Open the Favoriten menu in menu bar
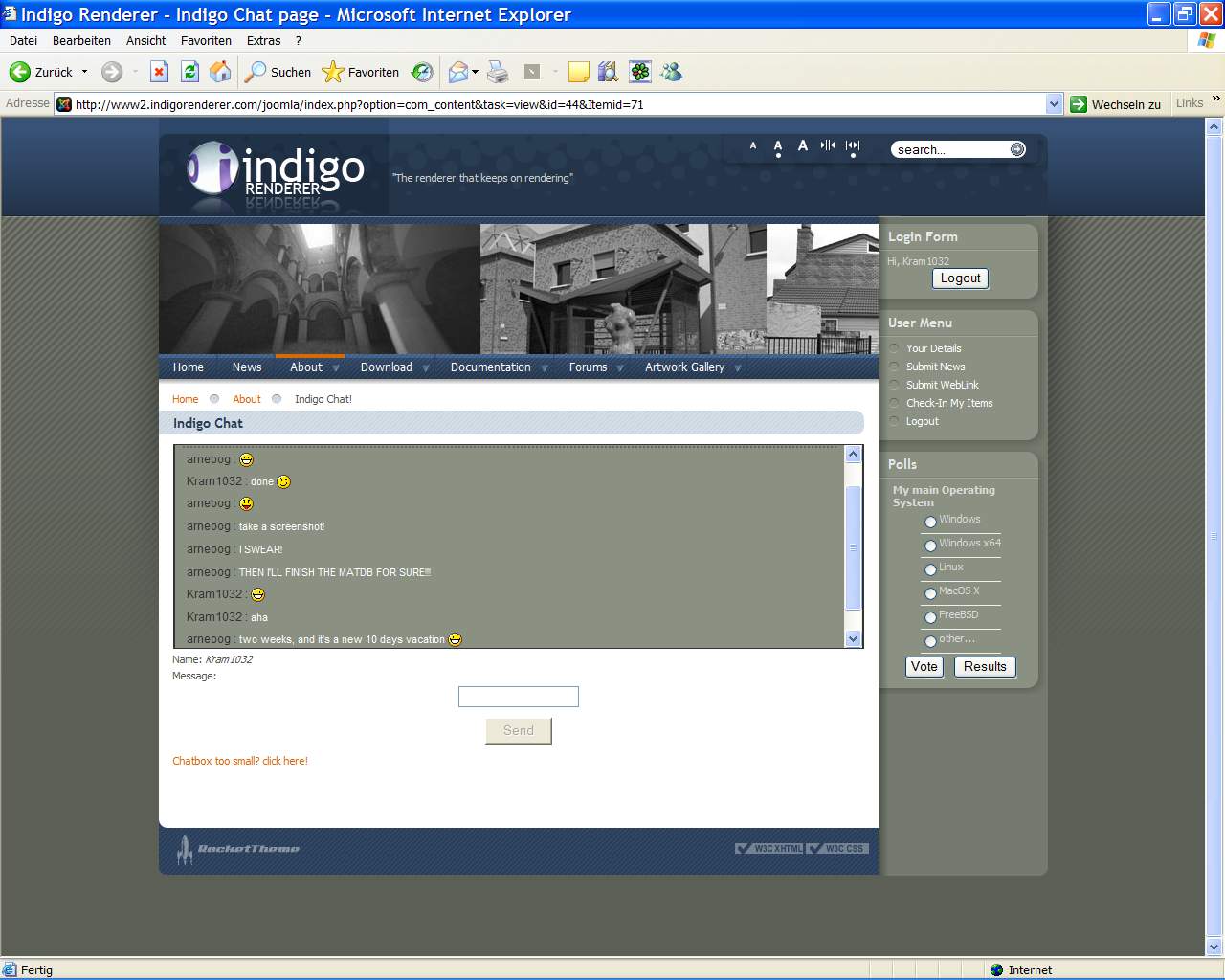Screen dimensions: 1225x980 coord(206,41)
